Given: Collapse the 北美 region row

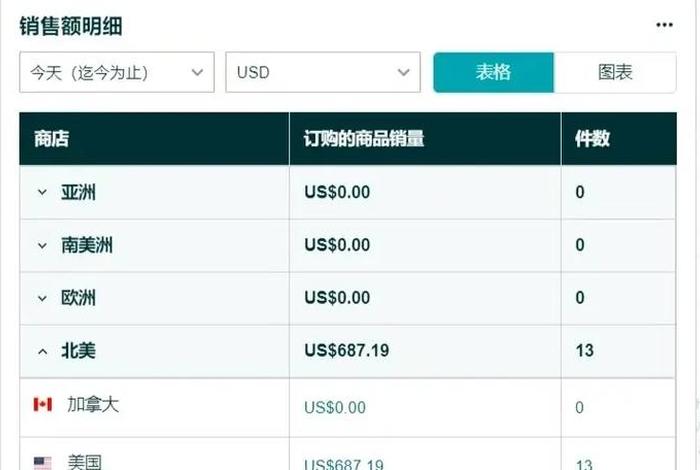Looking at the screenshot, I should (42, 352).
